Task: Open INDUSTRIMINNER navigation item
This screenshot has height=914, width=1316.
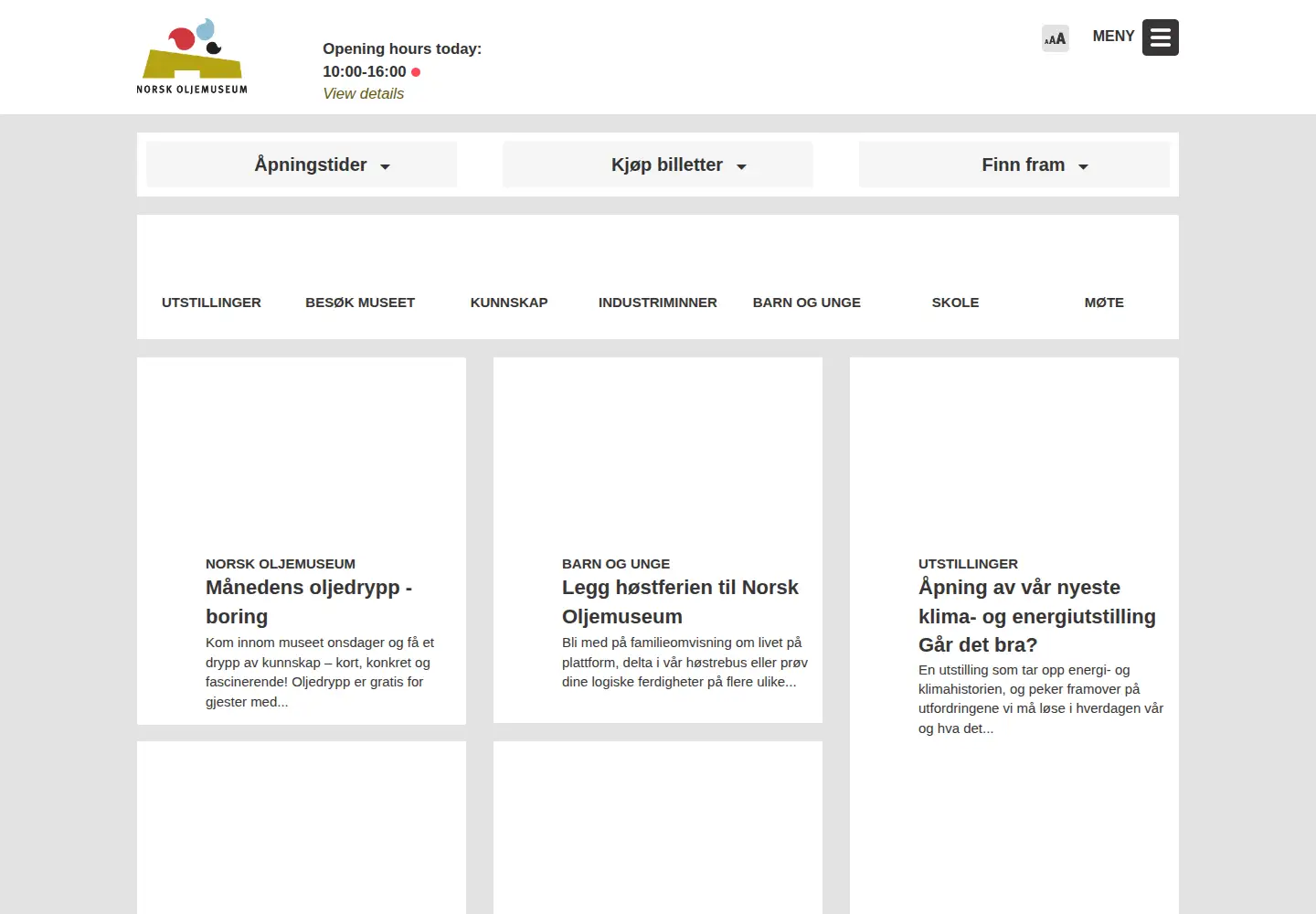Action: (x=658, y=303)
